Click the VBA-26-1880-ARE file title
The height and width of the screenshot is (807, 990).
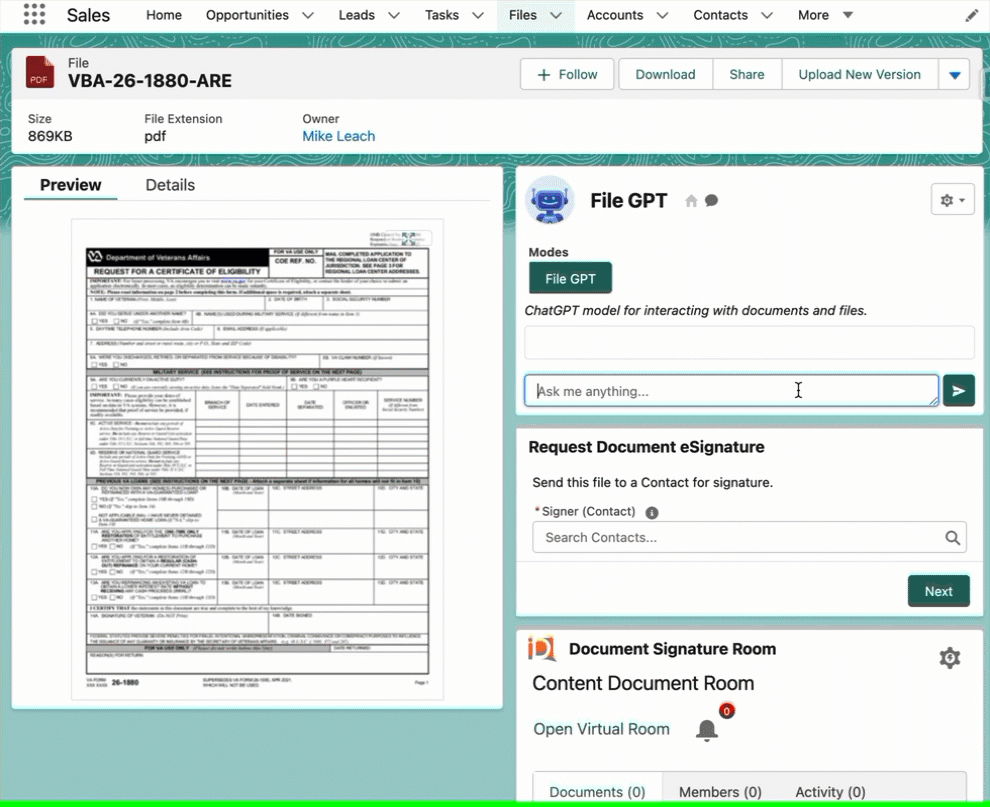pyautogui.click(x=150, y=81)
